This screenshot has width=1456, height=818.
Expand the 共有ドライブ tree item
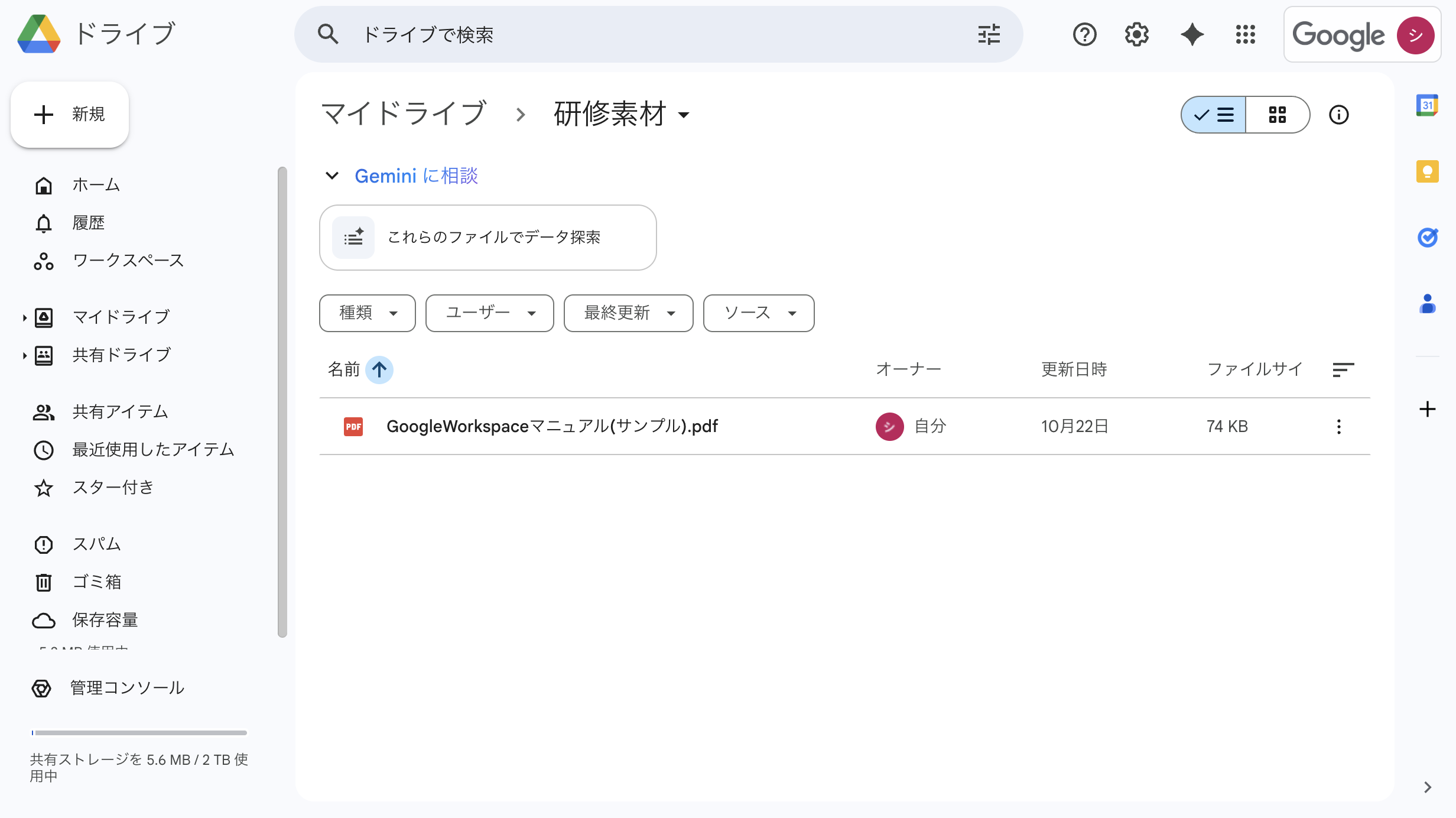(24, 355)
